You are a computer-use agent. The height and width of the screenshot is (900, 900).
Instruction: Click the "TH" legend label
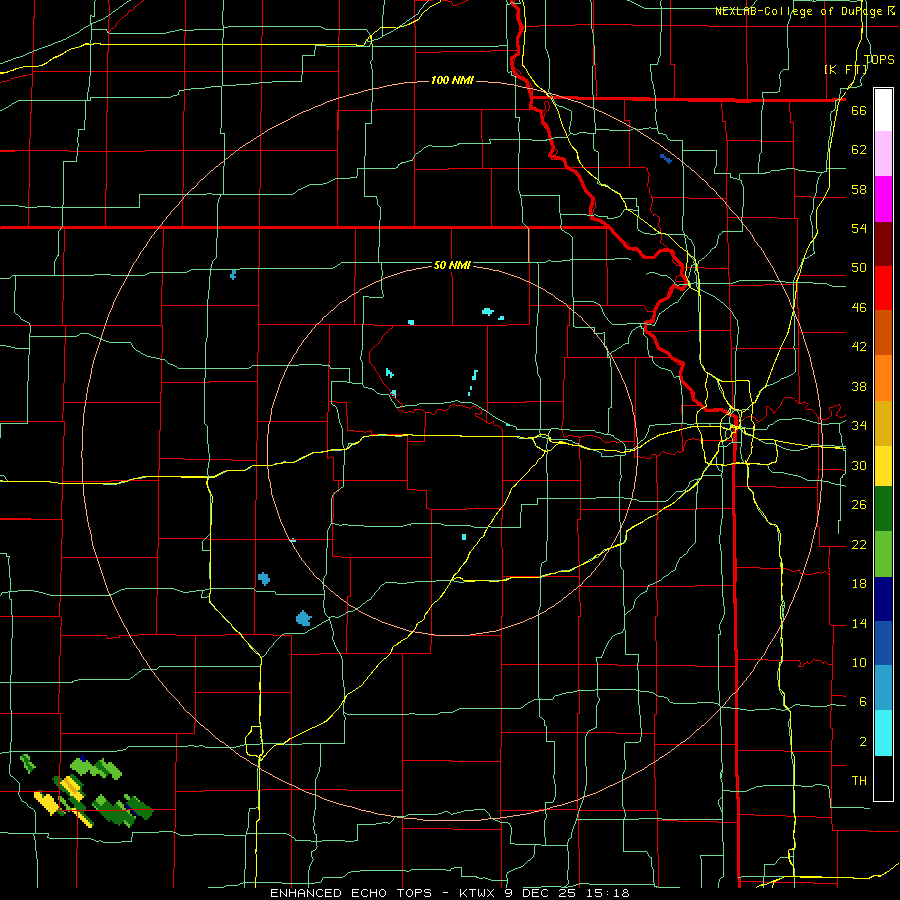[x=859, y=781]
